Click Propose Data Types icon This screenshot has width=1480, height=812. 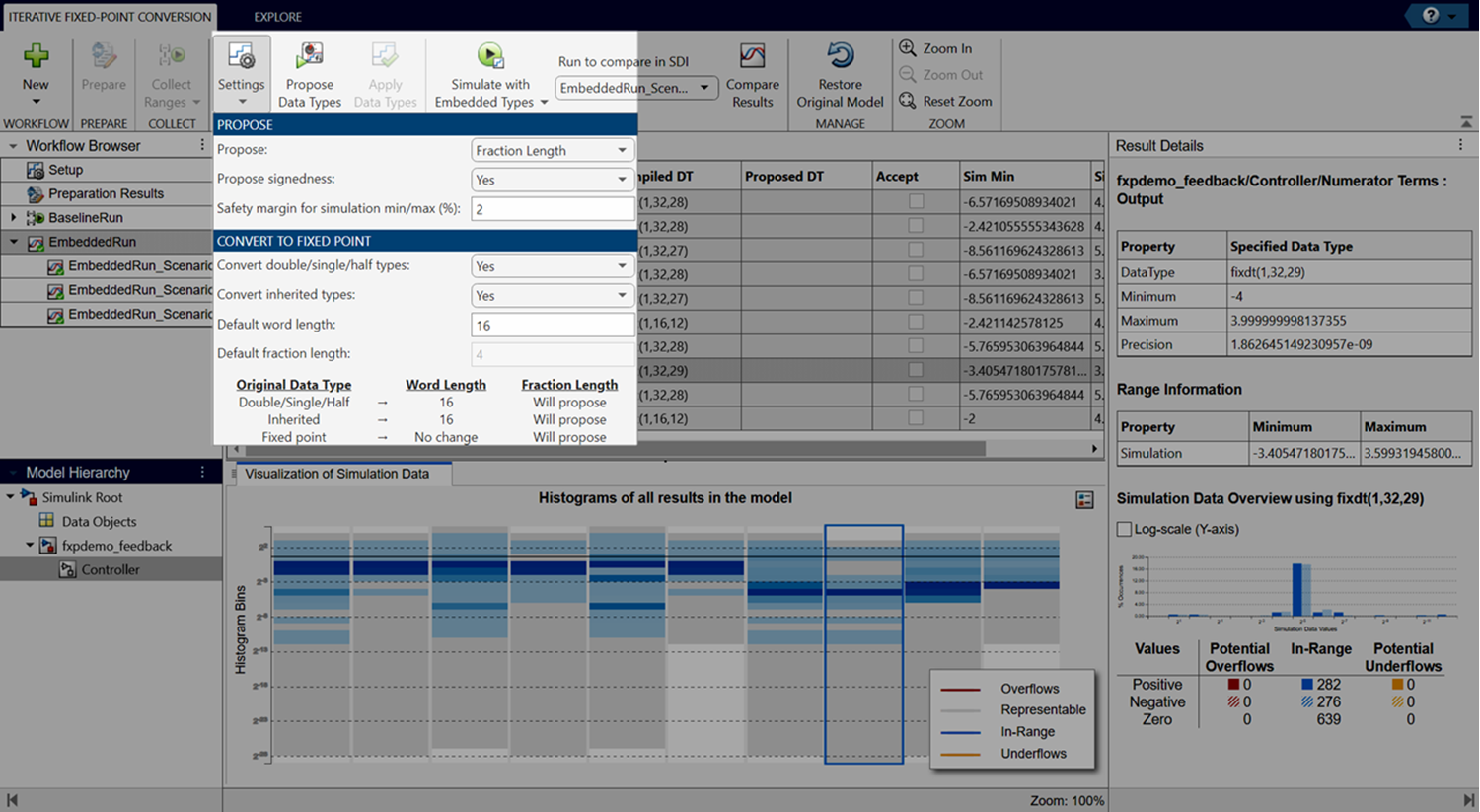pyautogui.click(x=309, y=56)
